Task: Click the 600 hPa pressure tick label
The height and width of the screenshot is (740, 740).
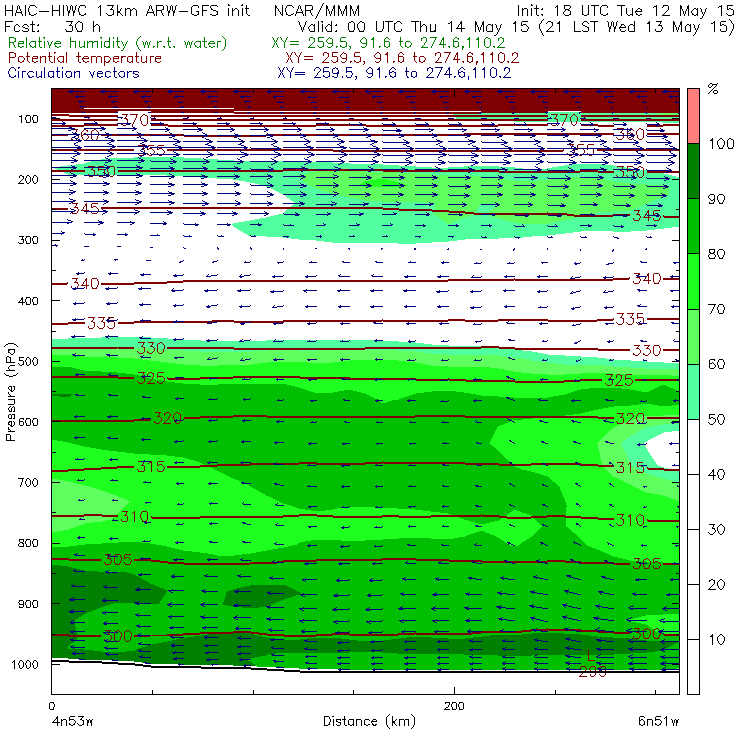Action: click(28, 422)
